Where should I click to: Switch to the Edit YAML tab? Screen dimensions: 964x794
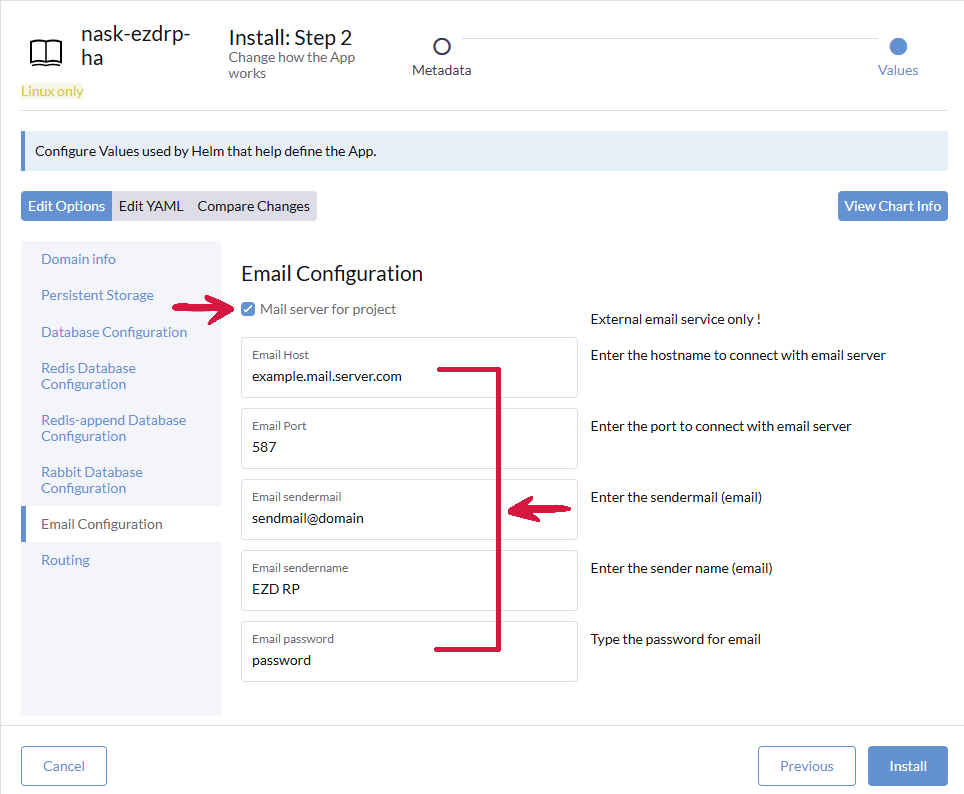coord(151,206)
